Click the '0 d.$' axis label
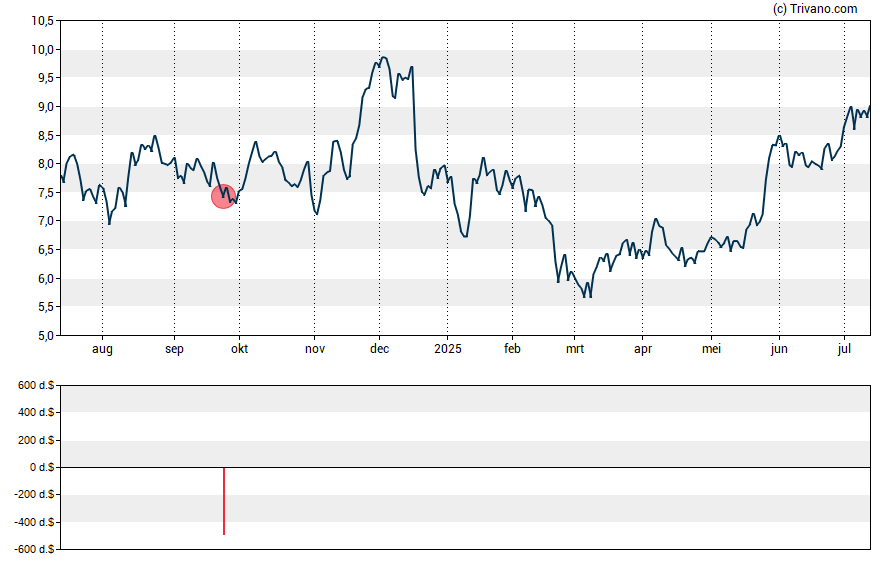Screen dimensions: 888x565 click(42, 467)
